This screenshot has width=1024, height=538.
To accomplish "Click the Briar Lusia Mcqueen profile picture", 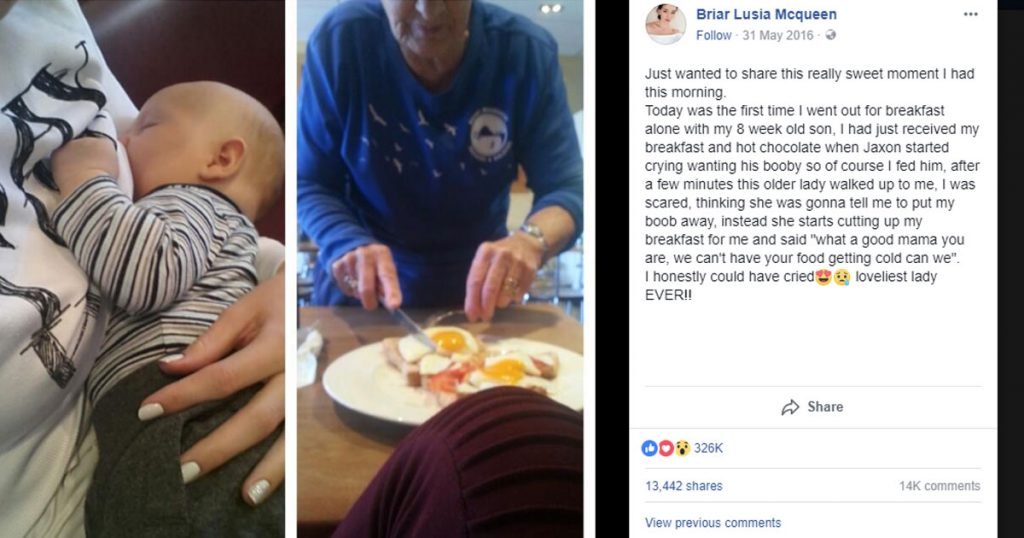I will click(665, 24).
